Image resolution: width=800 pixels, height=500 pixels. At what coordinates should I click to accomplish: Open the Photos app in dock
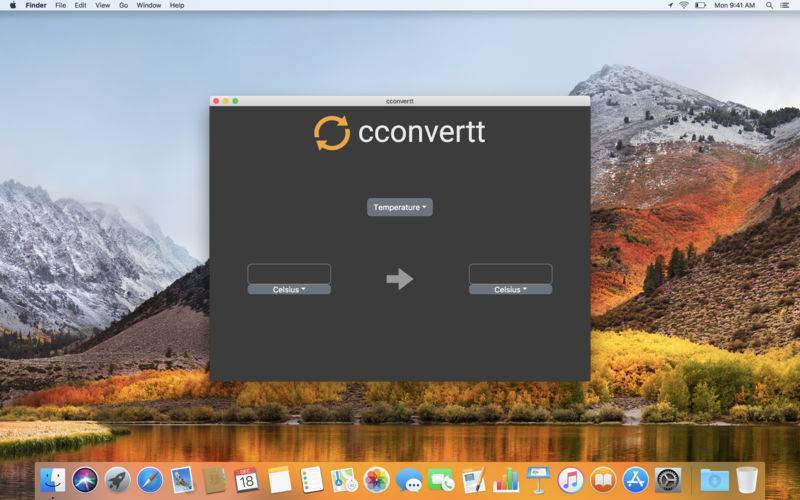coord(376,480)
